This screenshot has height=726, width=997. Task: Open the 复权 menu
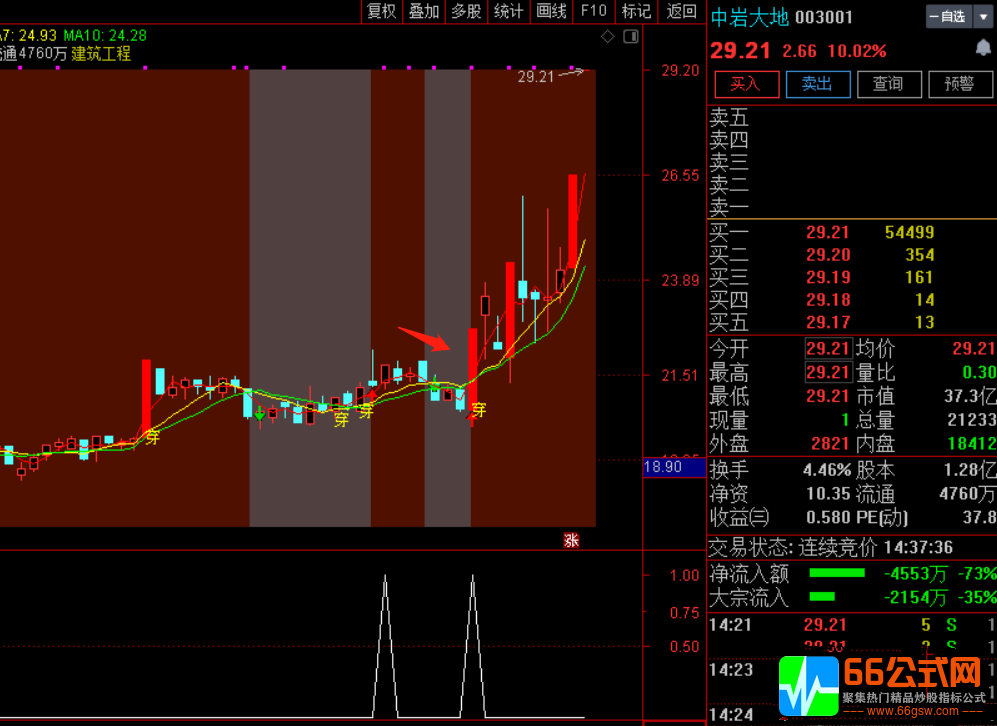(382, 11)
